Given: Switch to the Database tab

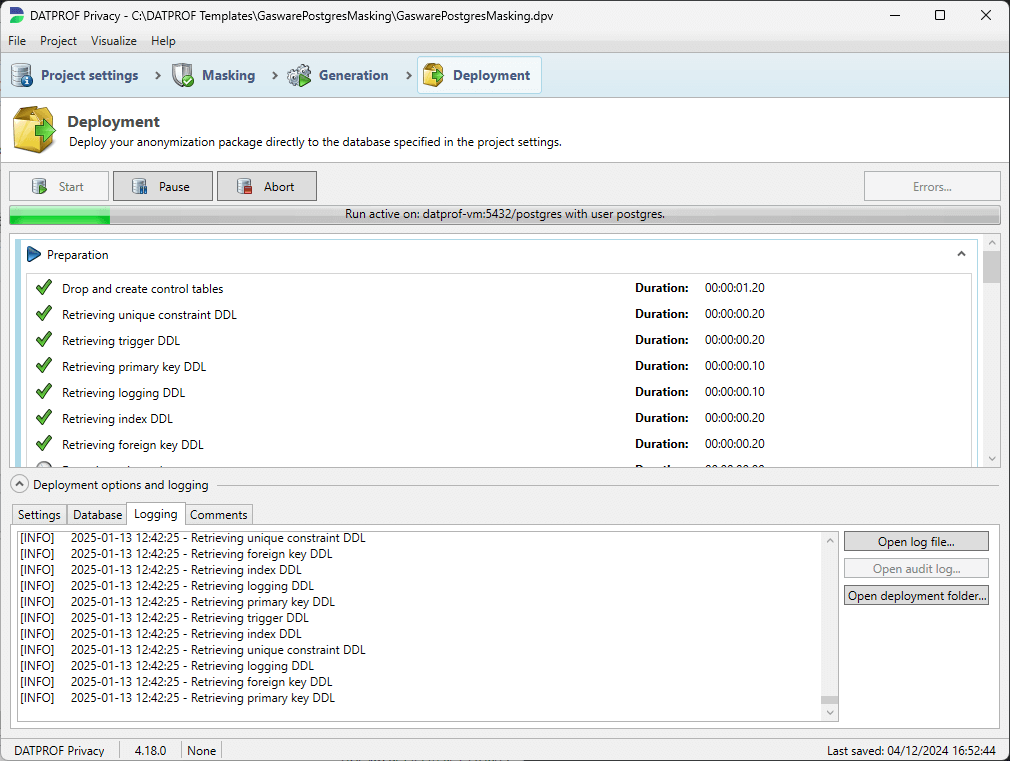Looking at the screenshot, I should click(x=96, y=514).
